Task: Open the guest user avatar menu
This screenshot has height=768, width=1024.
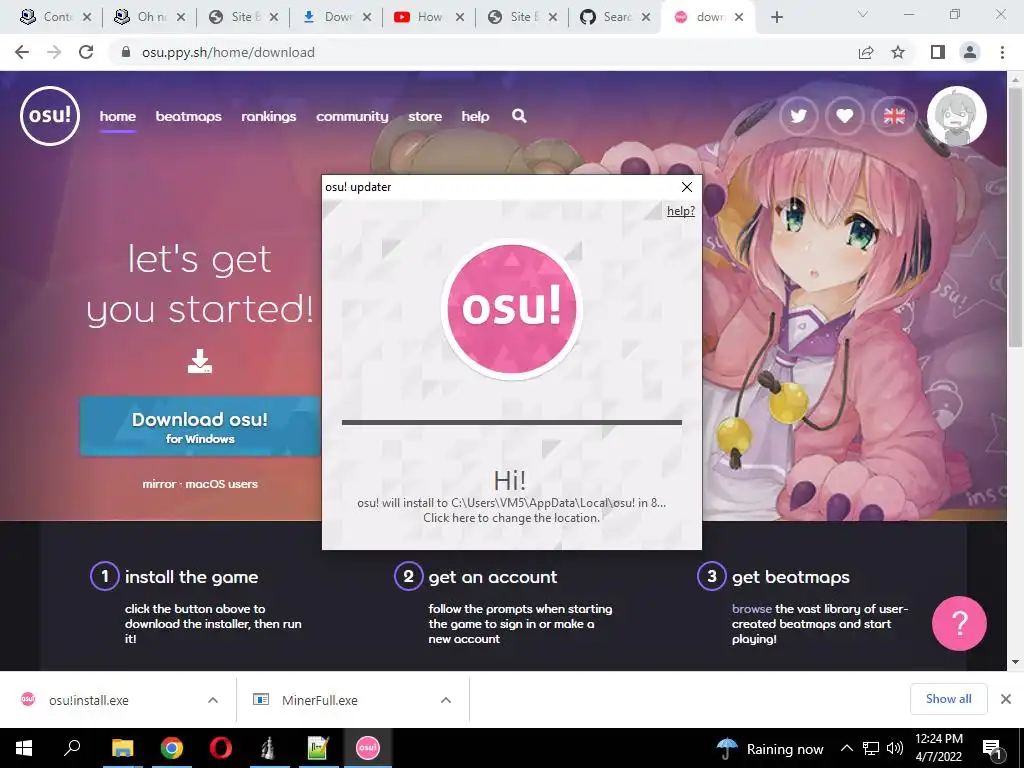Action: [957, 116]
